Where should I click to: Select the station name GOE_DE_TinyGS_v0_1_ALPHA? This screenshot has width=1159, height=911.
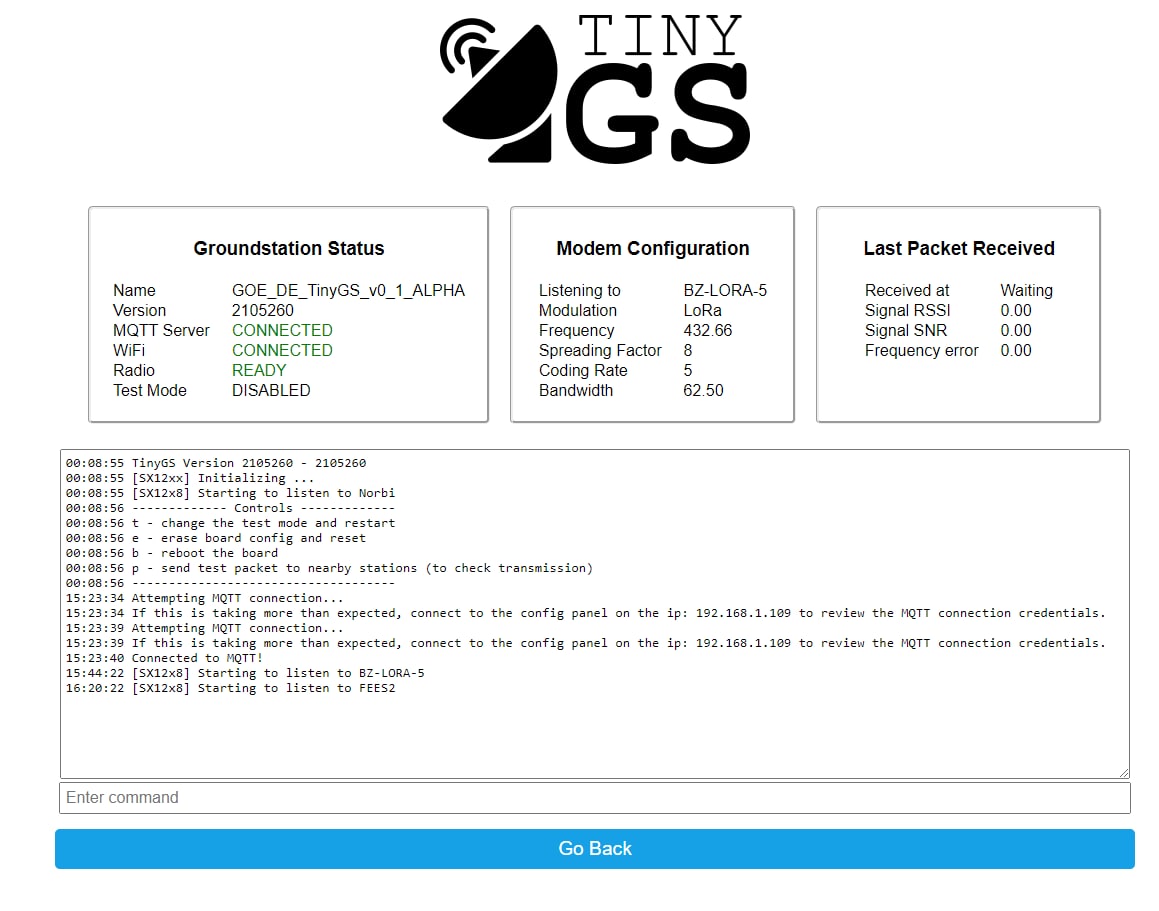(348, 291)
